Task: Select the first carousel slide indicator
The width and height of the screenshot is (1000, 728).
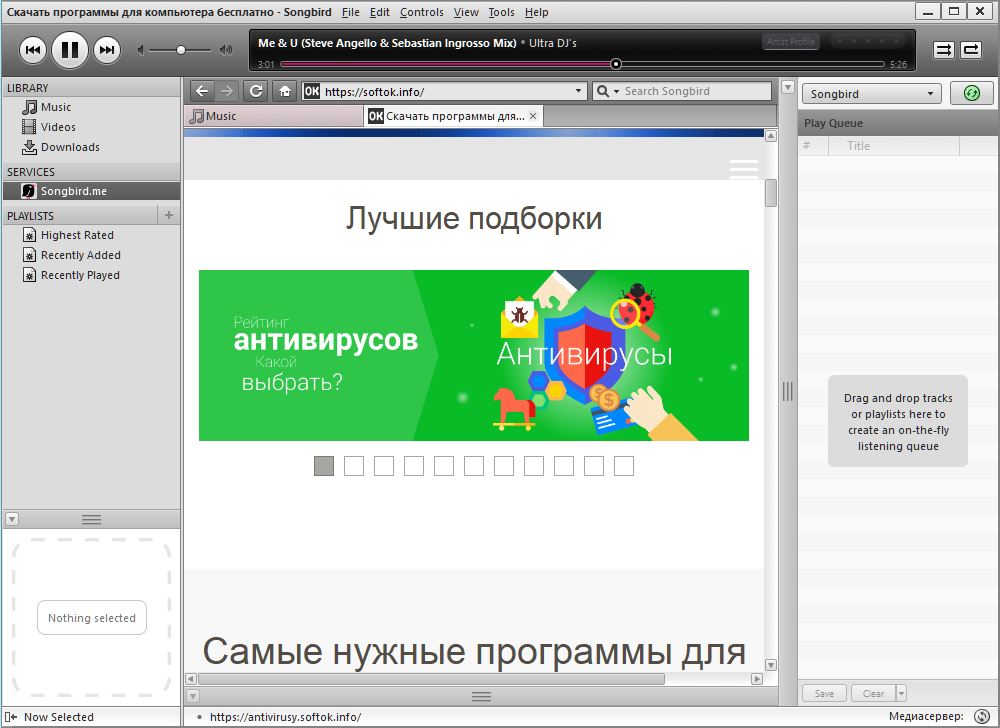Action: pos(324,466)
